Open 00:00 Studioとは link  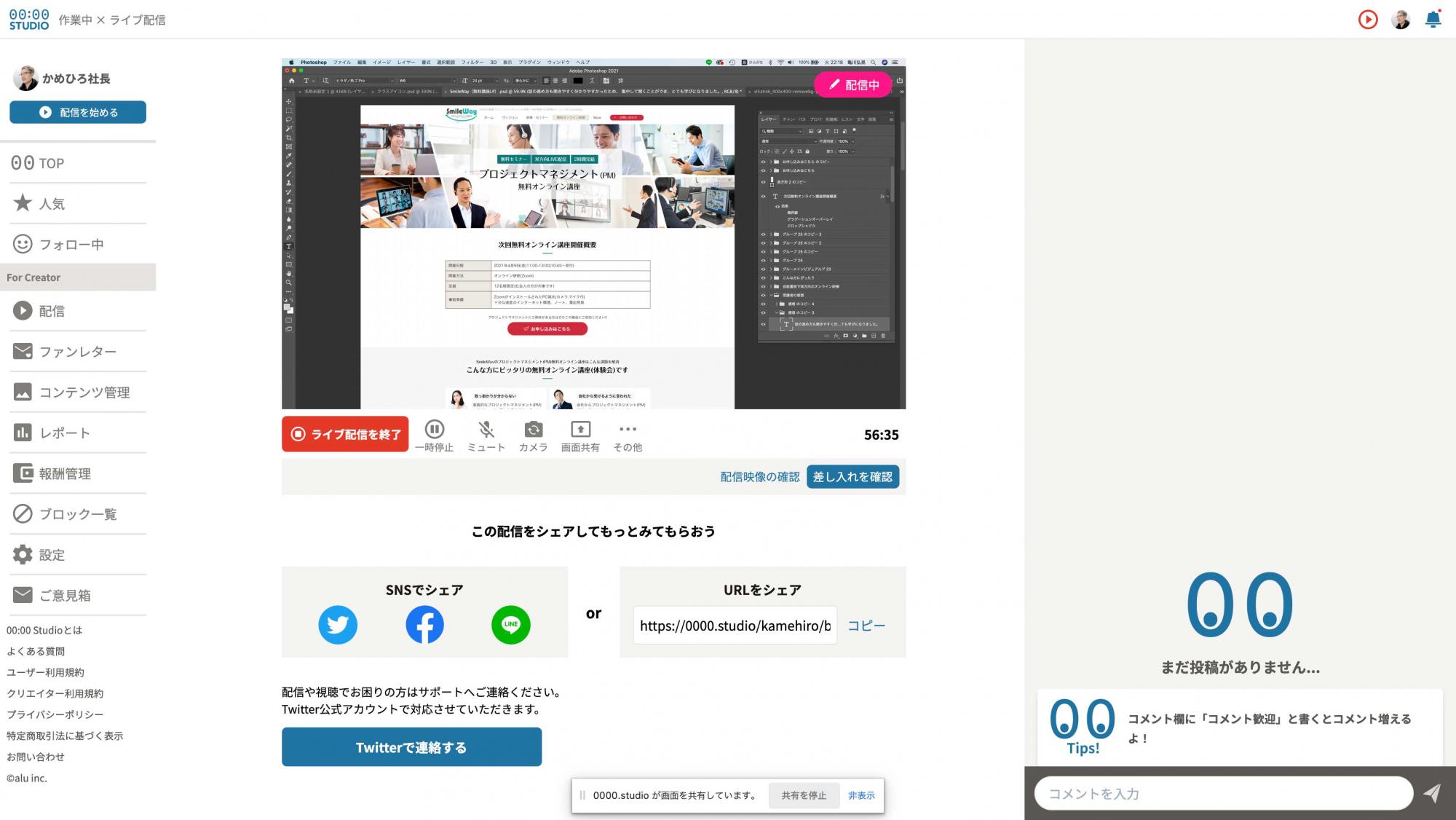[x=44, y=630]
